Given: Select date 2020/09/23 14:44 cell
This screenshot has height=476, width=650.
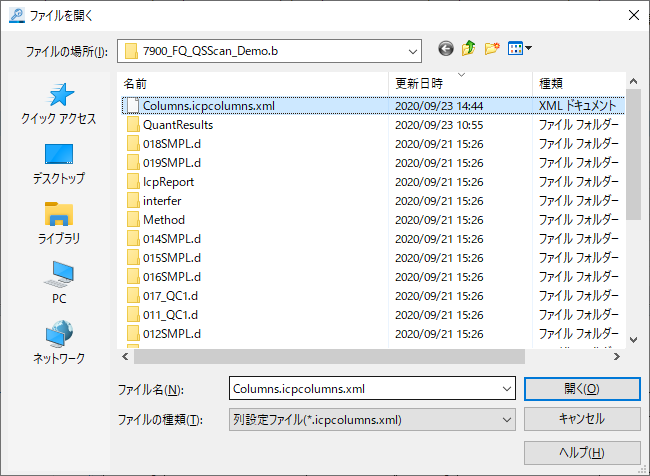Looking at the screenshot, I should (439, 106).
